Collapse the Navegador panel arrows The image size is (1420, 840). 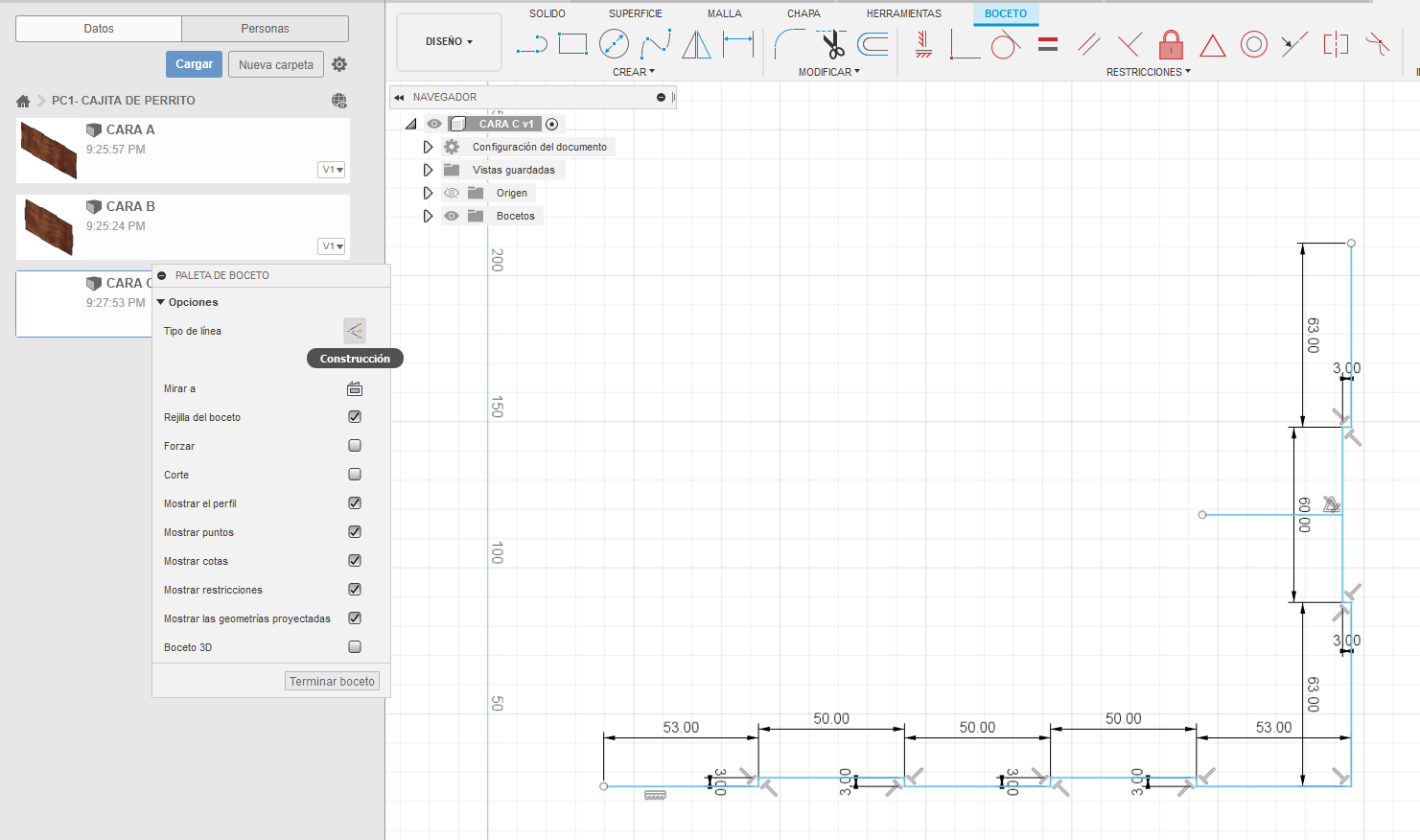coord(399,97)
